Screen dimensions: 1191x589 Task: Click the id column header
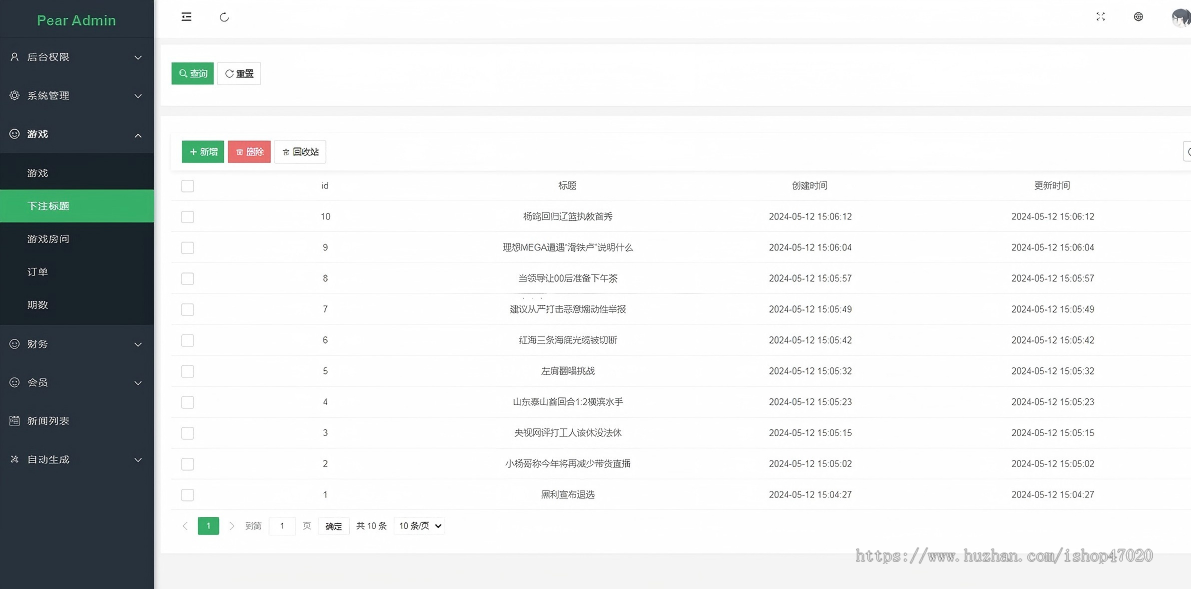325,185
